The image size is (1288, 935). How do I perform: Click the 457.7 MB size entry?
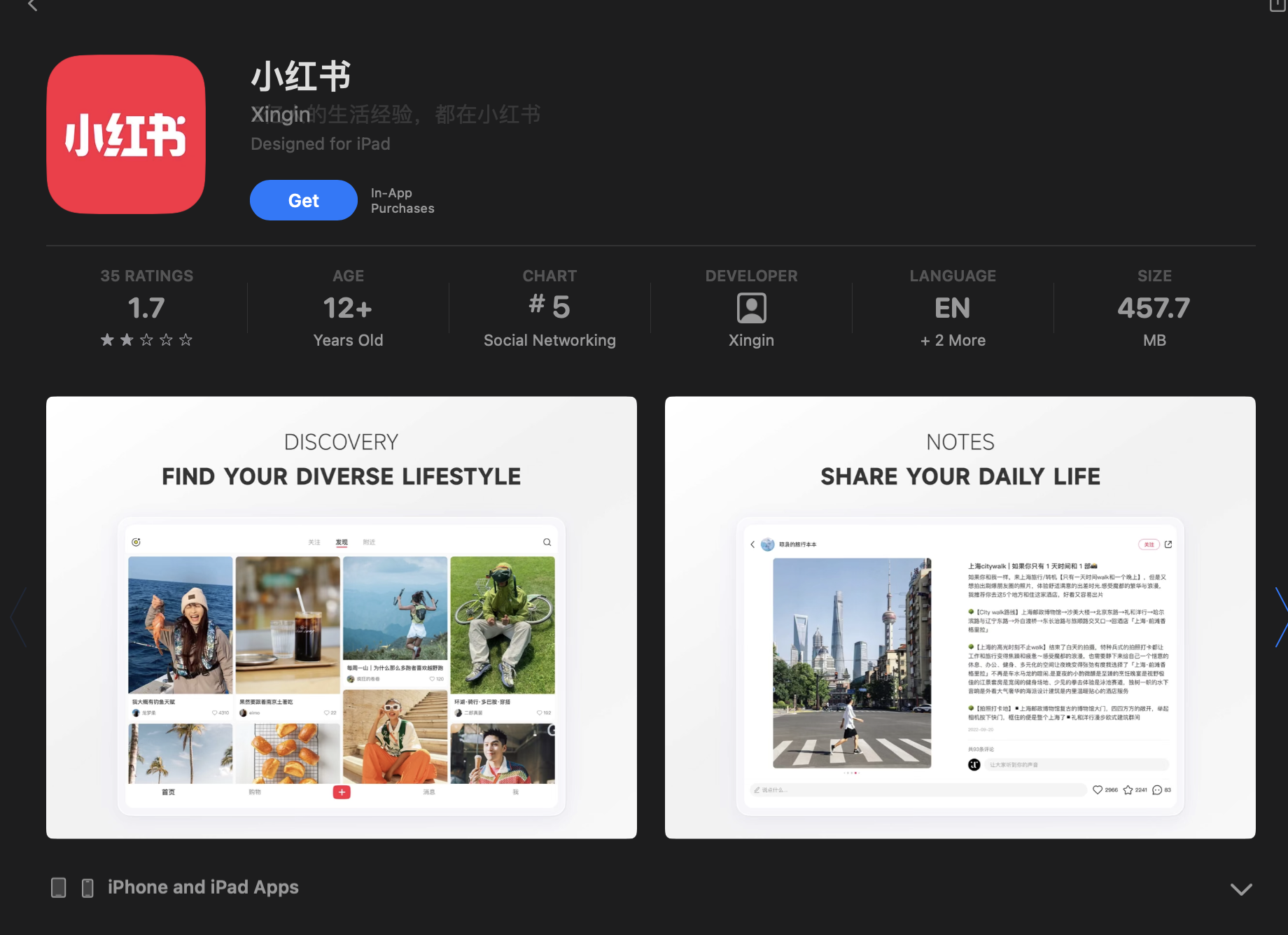(1154, 308)
